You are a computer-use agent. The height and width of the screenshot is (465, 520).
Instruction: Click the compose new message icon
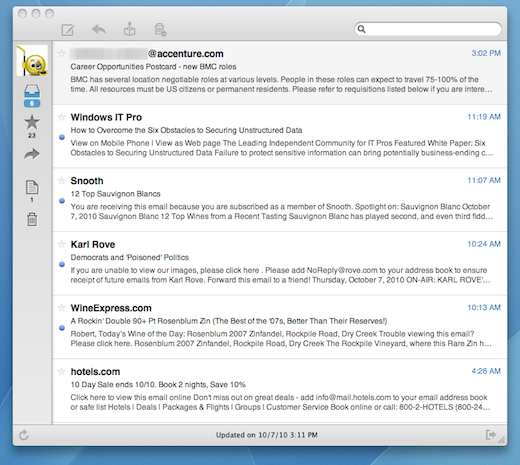[x=68, y=30]
